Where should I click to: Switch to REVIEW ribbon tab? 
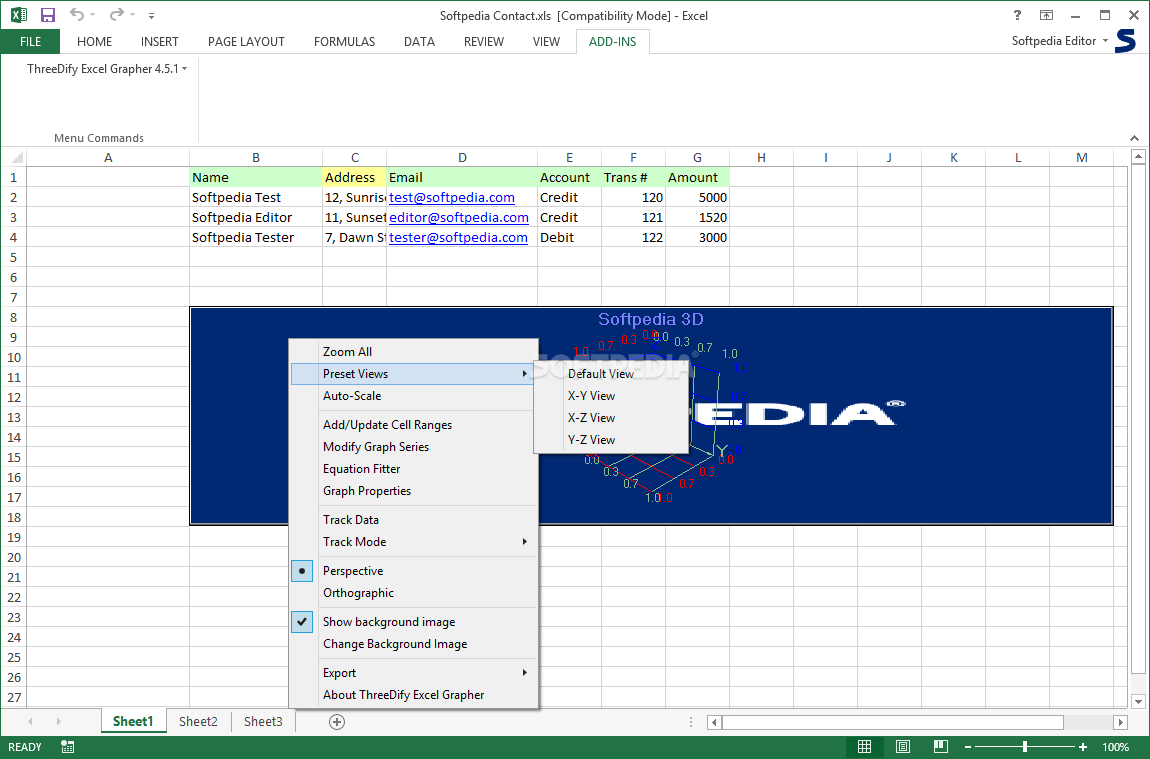[x=484, y=42]
